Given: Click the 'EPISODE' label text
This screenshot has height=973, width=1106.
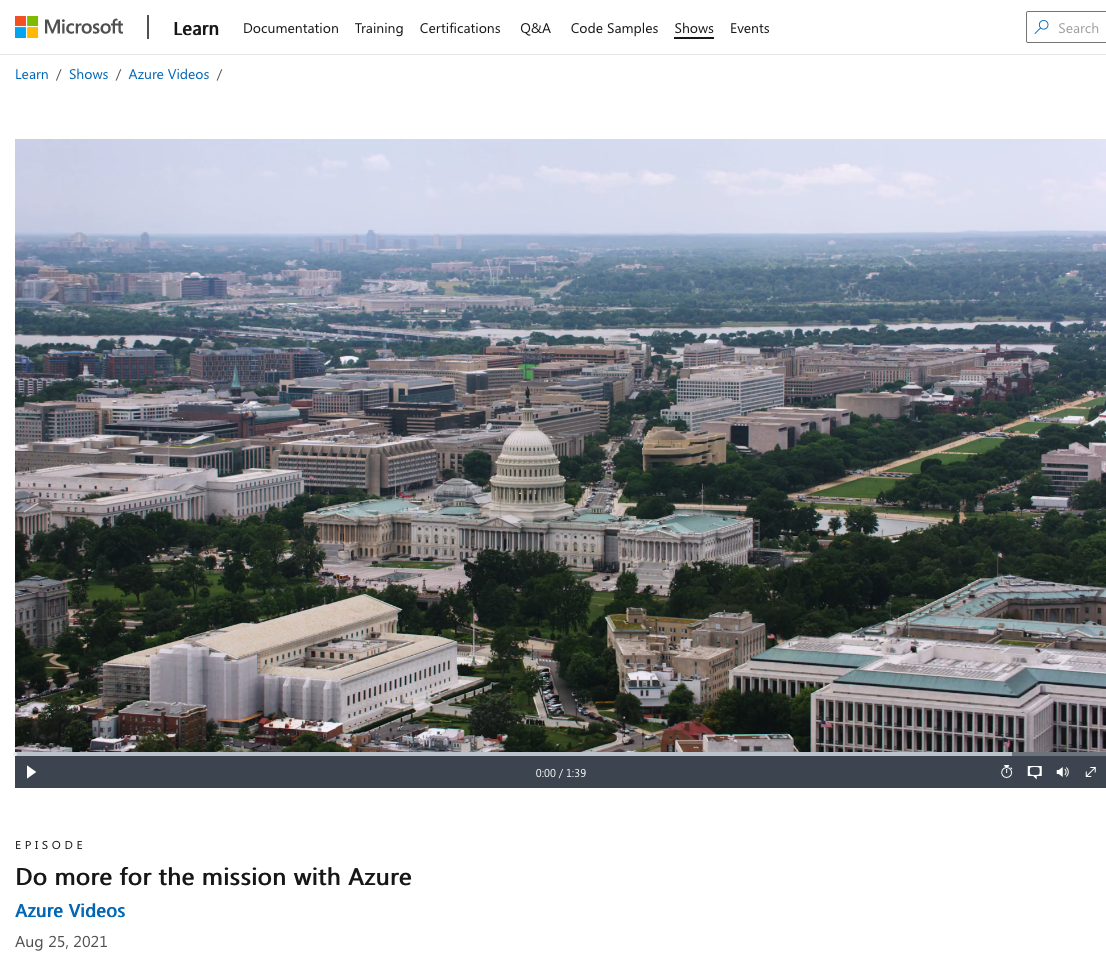Looking at the screenshot, I should [50, 845].
